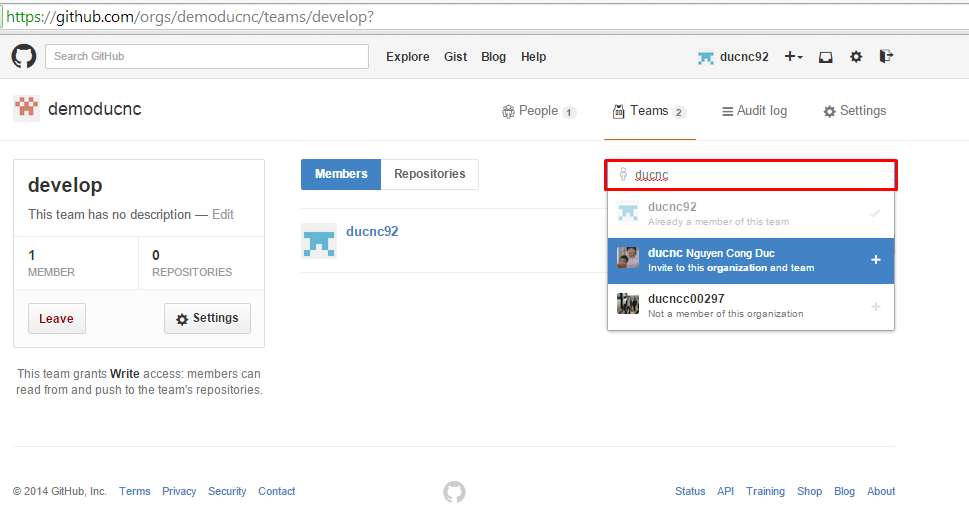Open the Contact footer link
Screen dimensions: 969x523
[x=277, y=491]
